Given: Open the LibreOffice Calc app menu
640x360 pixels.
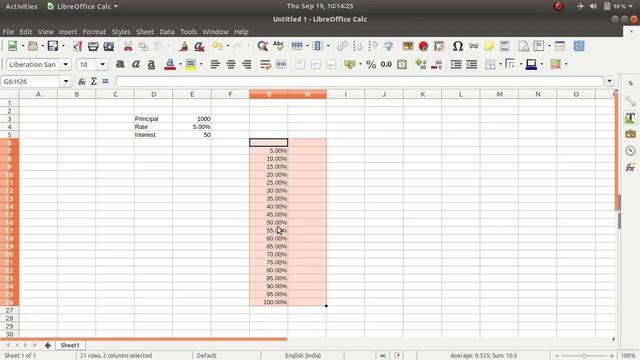Looking at the screenshot, I should click(83, 6).
